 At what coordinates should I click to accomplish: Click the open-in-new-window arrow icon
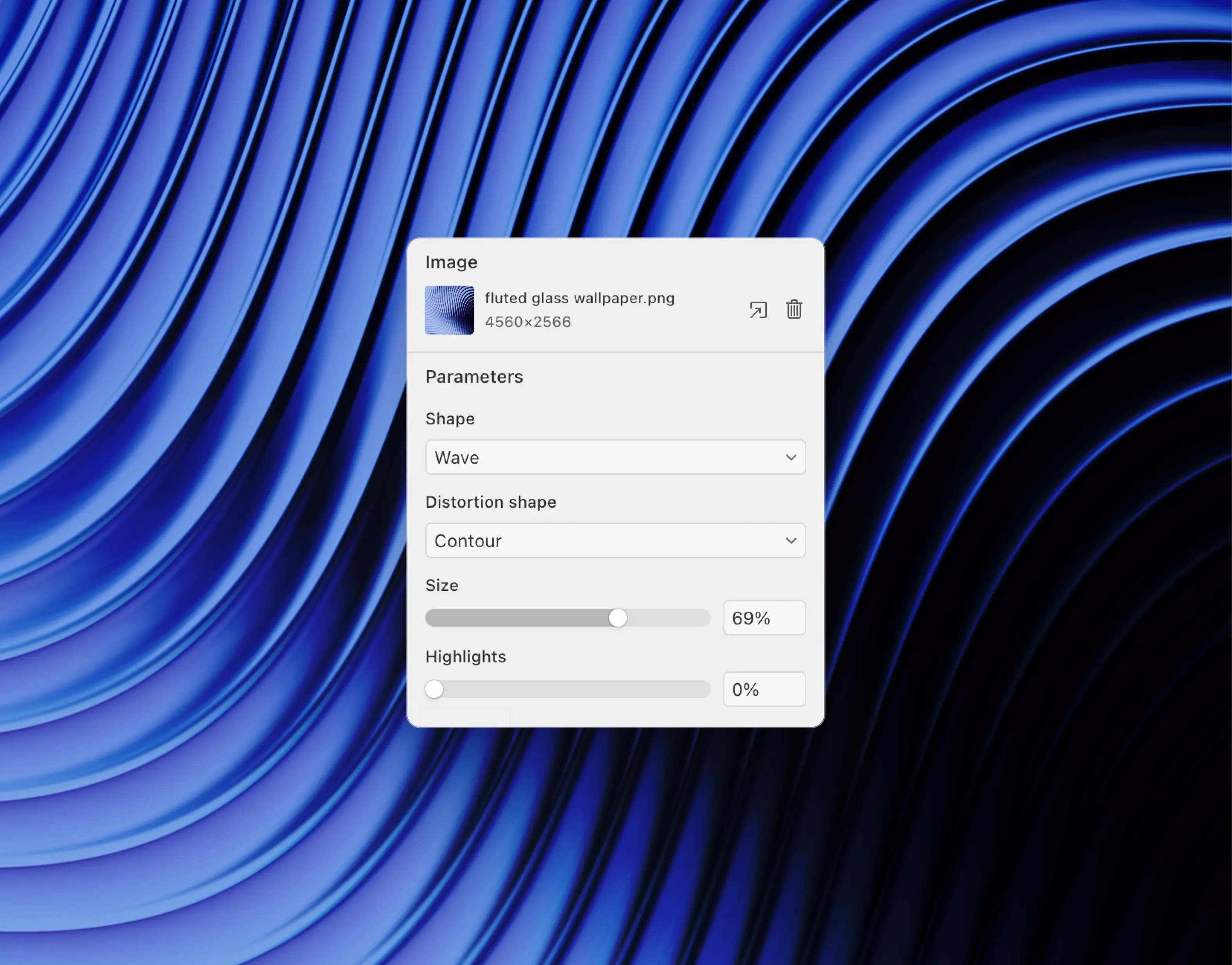tap(758, 310)
